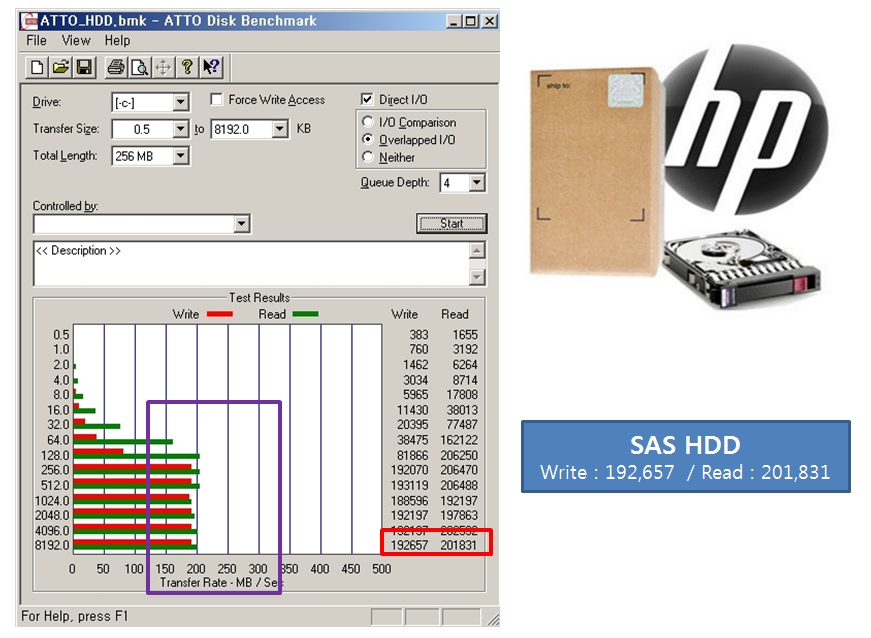Screen dimensions: 871x638
Task: Click the read value 201831
Action: (x=459, y=545)
